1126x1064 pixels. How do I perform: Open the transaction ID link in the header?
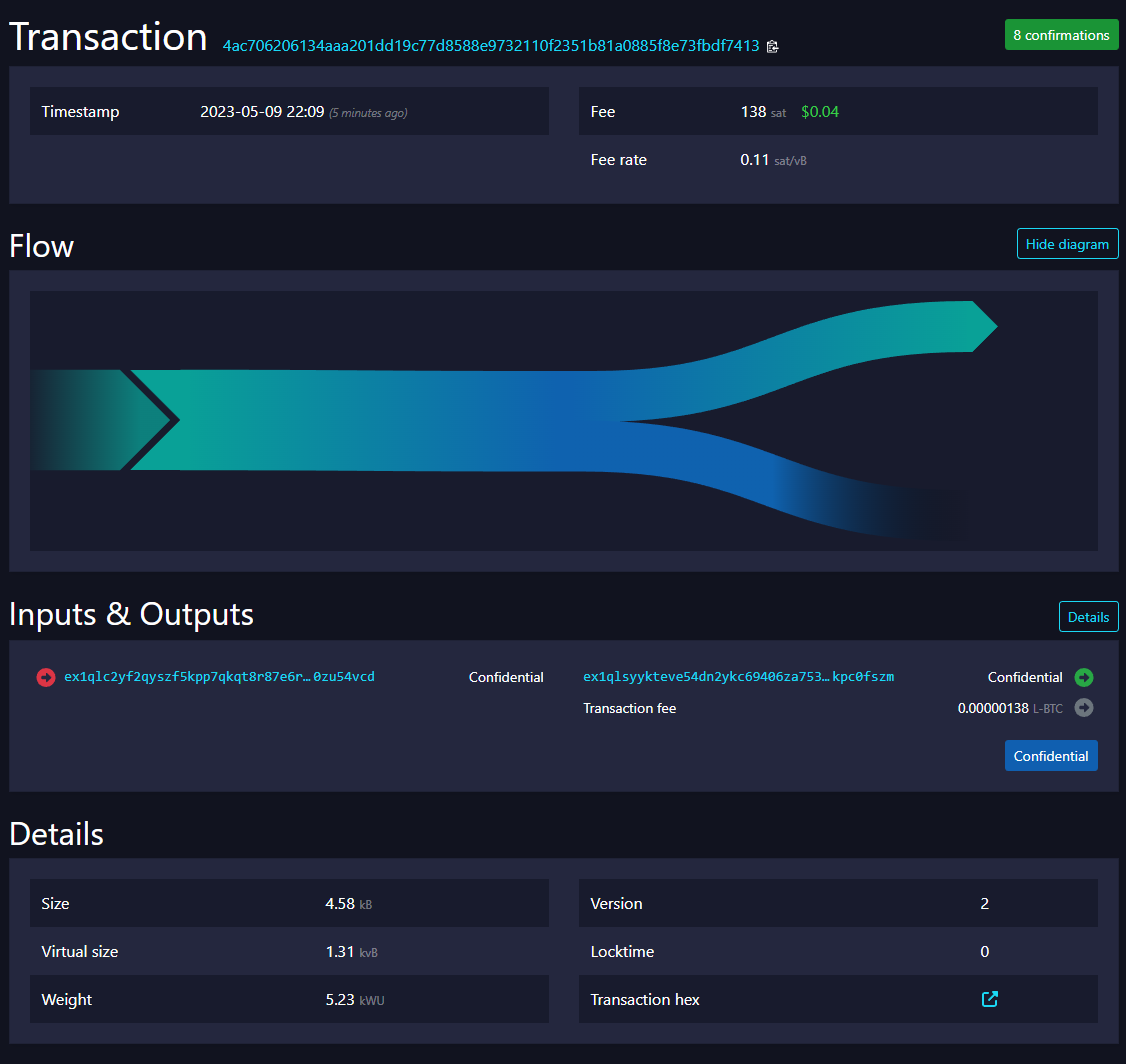488,46
